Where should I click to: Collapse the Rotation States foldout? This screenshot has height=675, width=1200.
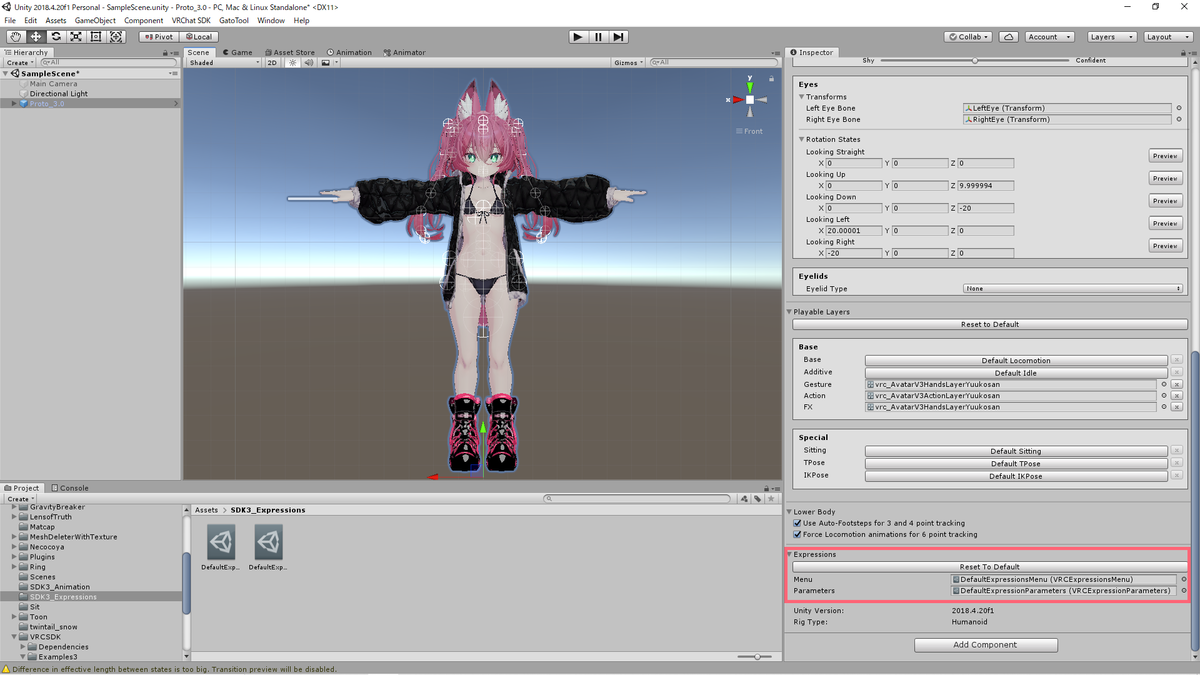click(x=802, y=139)
